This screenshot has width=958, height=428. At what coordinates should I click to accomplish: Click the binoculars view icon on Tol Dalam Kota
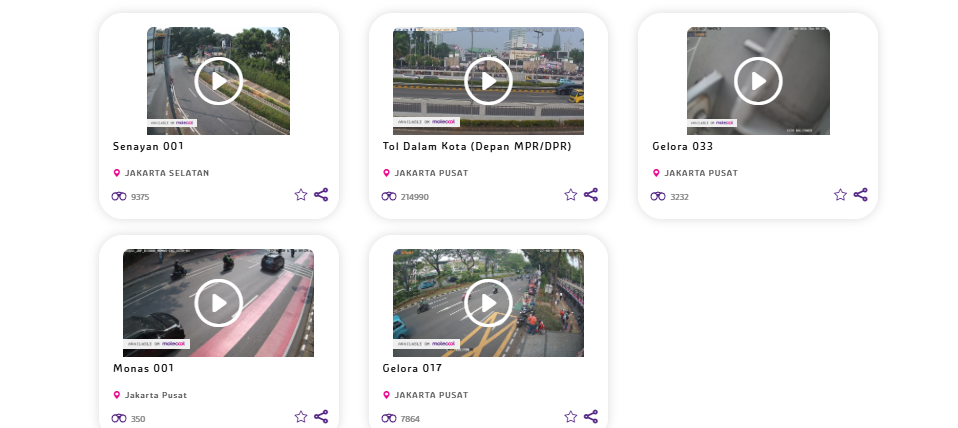(389, 197)
